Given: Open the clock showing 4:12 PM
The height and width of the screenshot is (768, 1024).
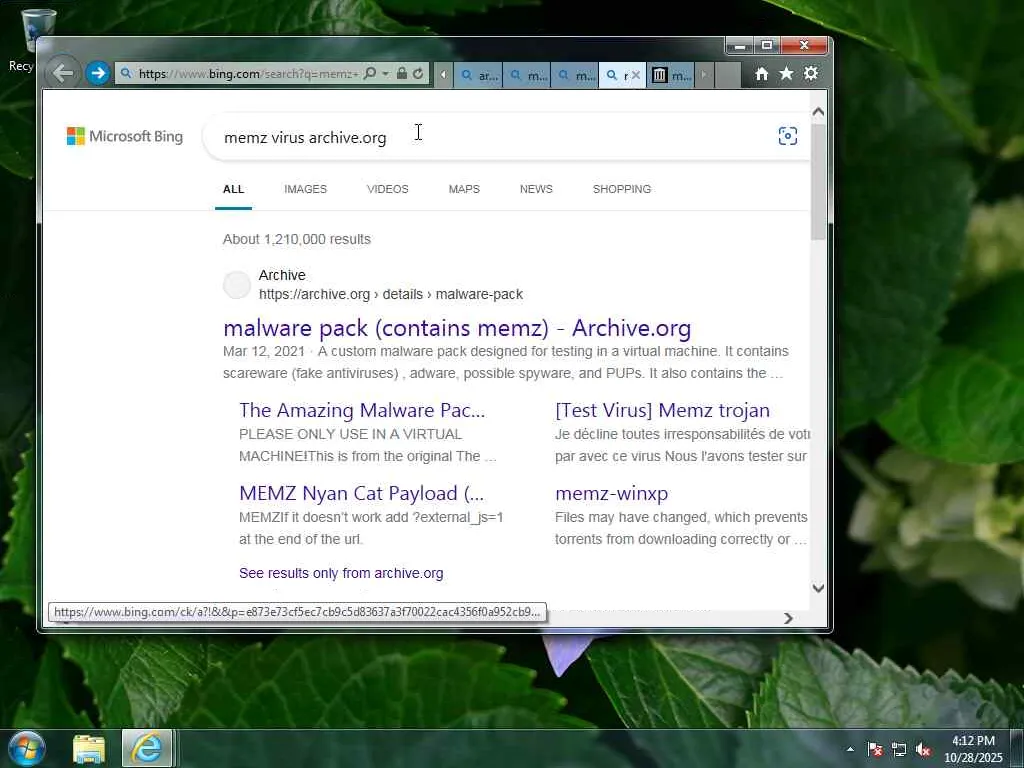Looking at the screenshot, I should (973, 749).
